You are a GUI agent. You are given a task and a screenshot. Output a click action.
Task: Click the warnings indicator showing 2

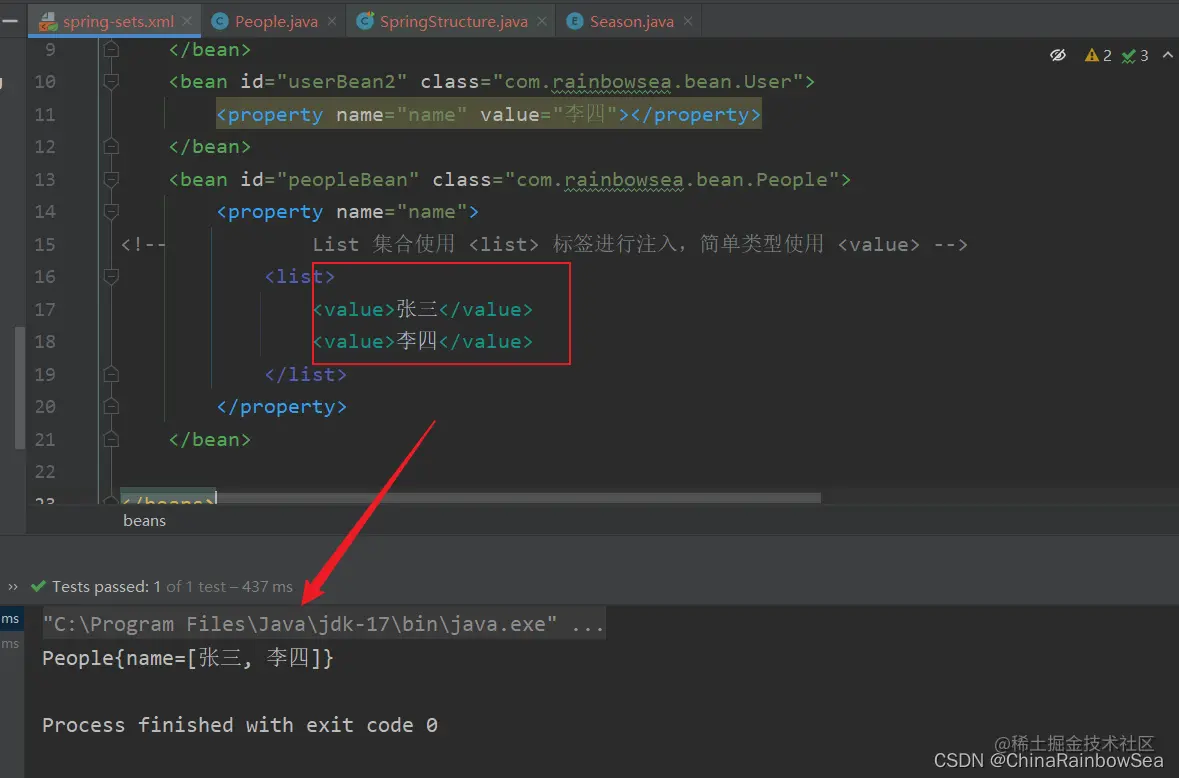(x=1098, y=55)
